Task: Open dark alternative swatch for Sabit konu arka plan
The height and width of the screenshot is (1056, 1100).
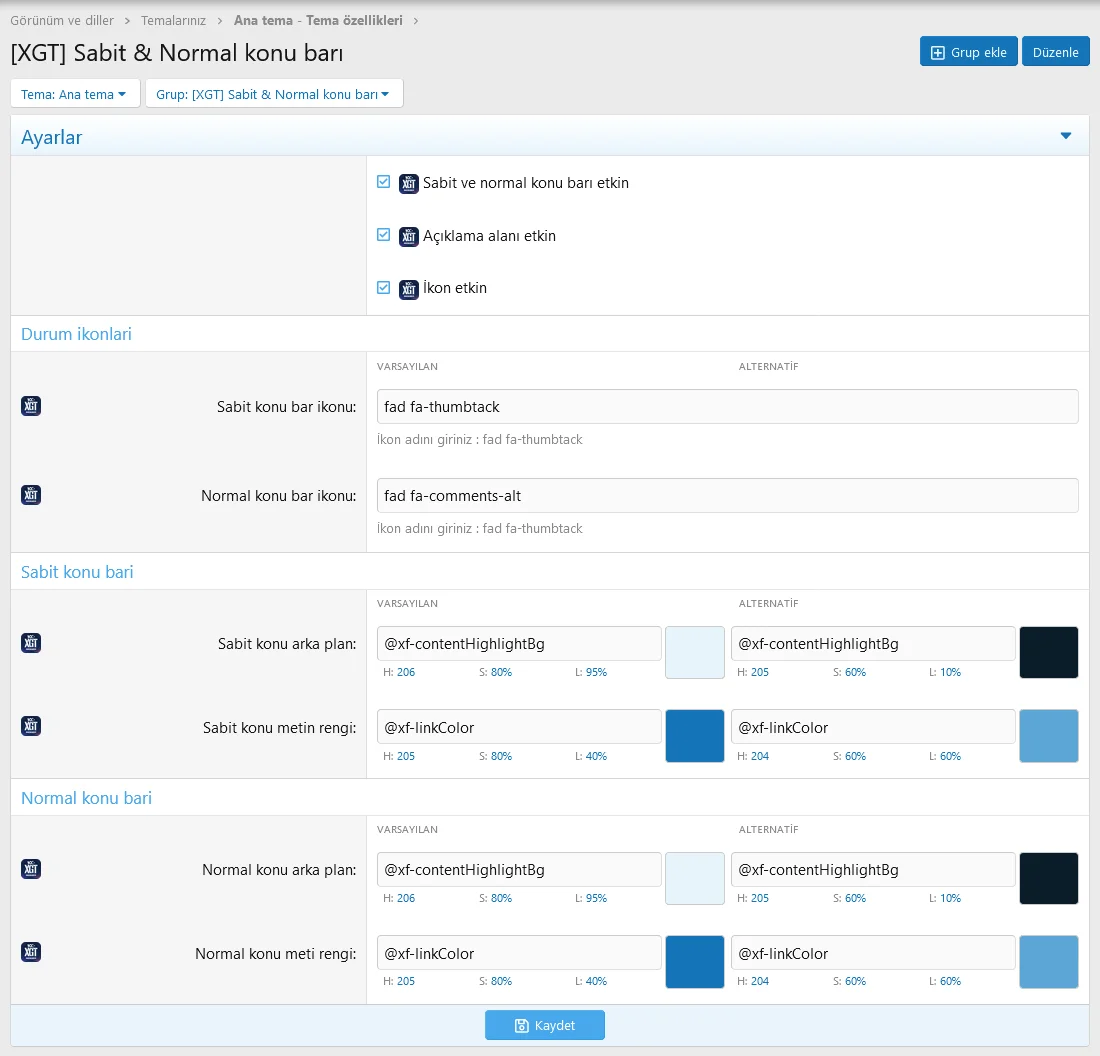Action: (1048, 652)
